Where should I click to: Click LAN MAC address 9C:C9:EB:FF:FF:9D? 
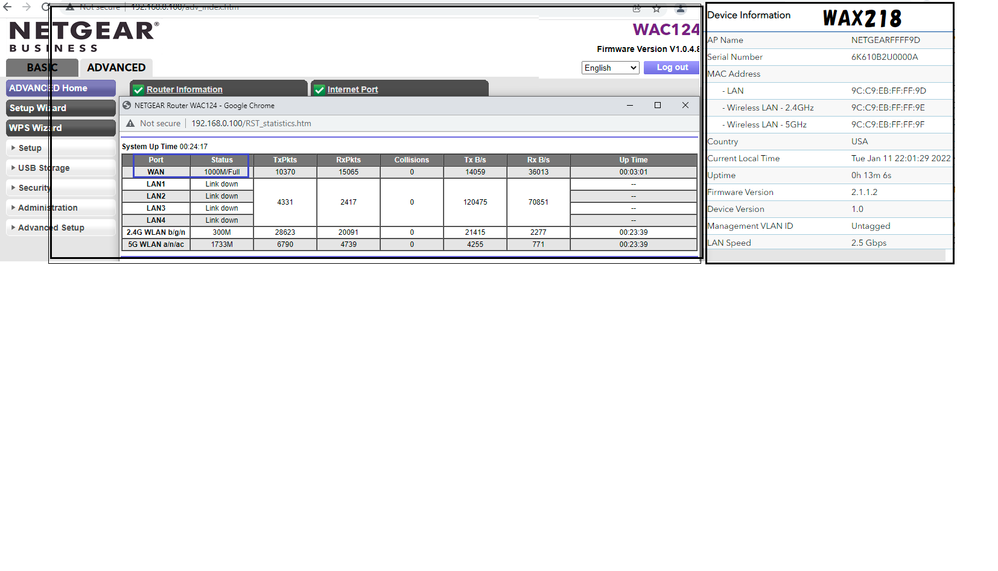pyautogui.click(x=889, y=90)
